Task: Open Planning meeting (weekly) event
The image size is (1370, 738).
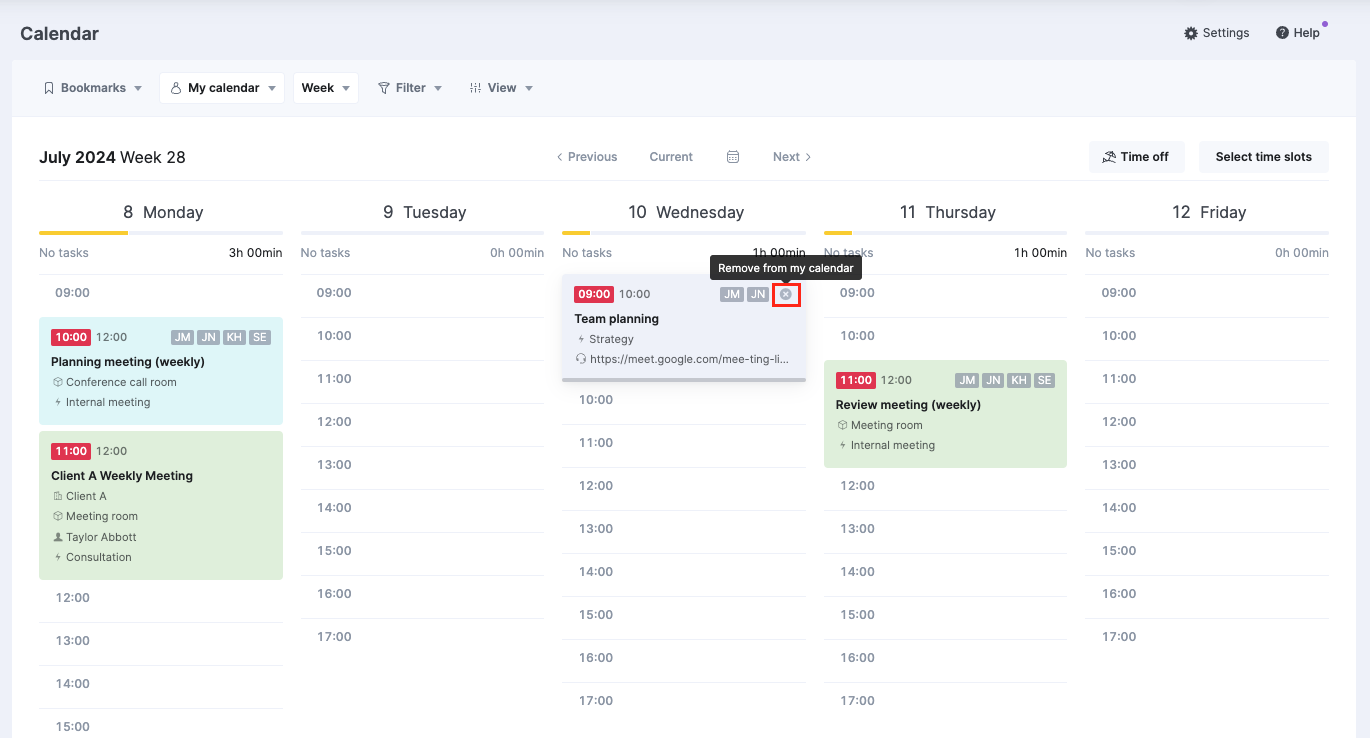Action: [x=127, y=362]
